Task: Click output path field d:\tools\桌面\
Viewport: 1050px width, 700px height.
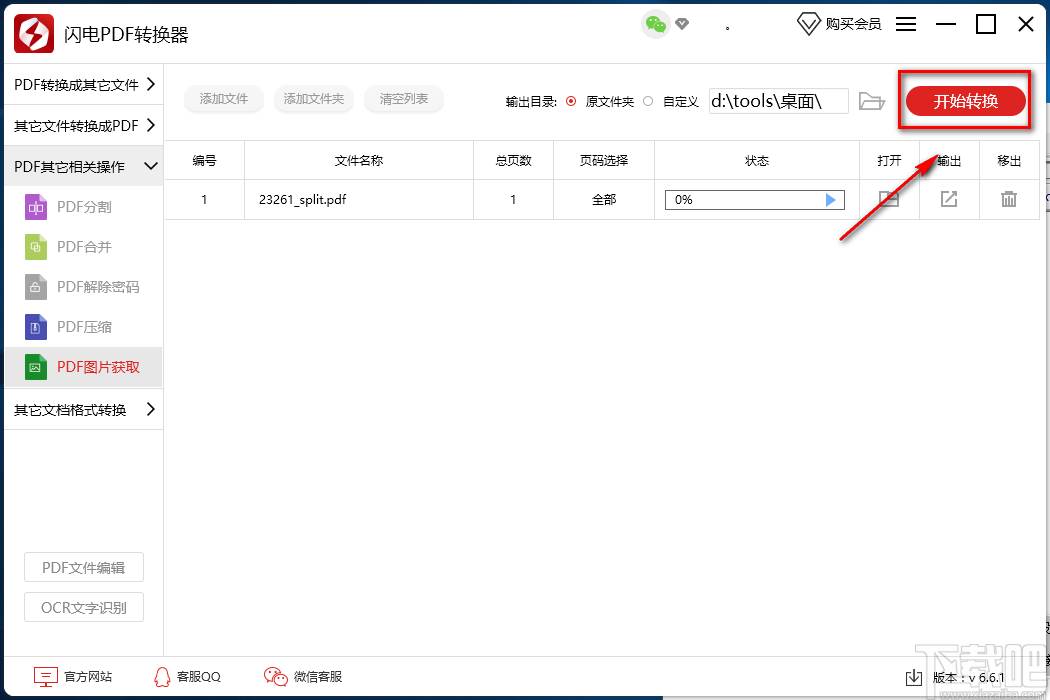Action: point(779,101)
